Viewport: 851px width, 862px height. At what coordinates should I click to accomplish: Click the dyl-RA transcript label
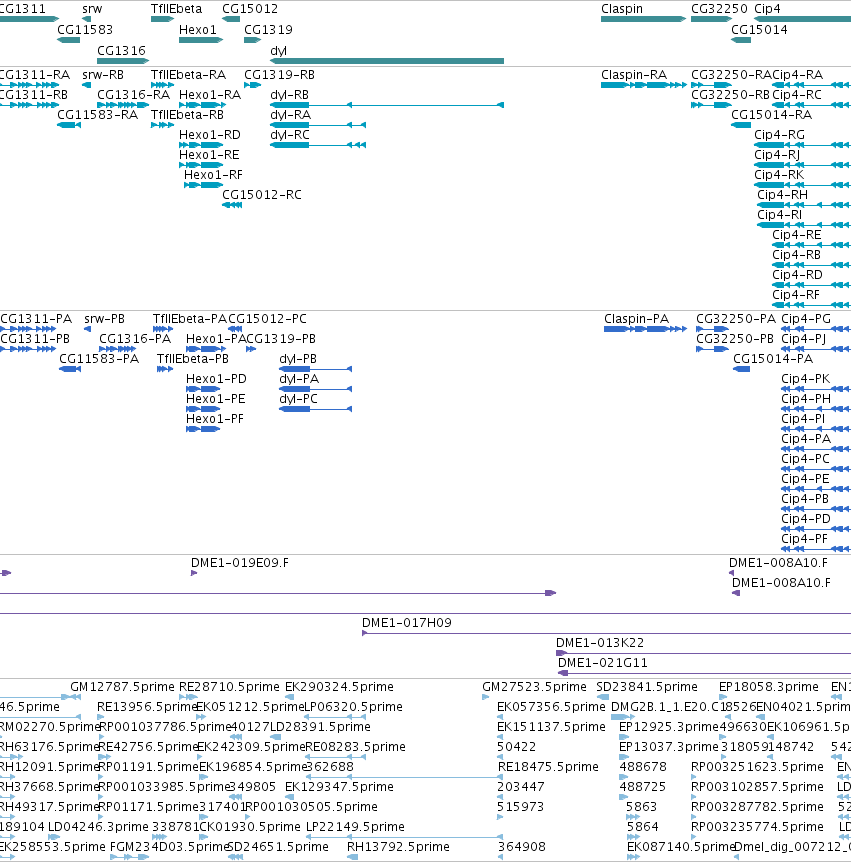pyautogui.click(x=291, y=115)
